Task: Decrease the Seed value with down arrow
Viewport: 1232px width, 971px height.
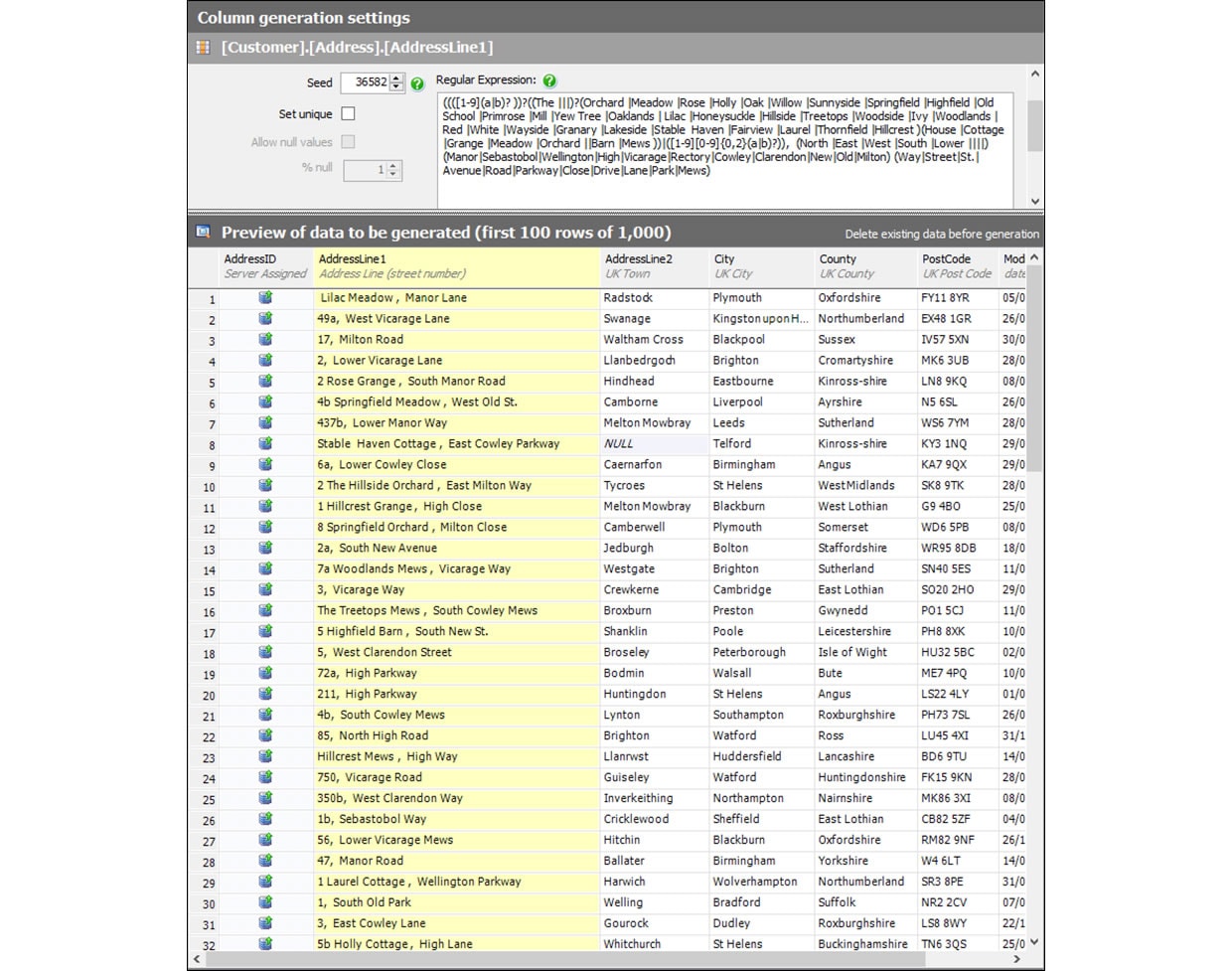Action: [x=397, y=87]
